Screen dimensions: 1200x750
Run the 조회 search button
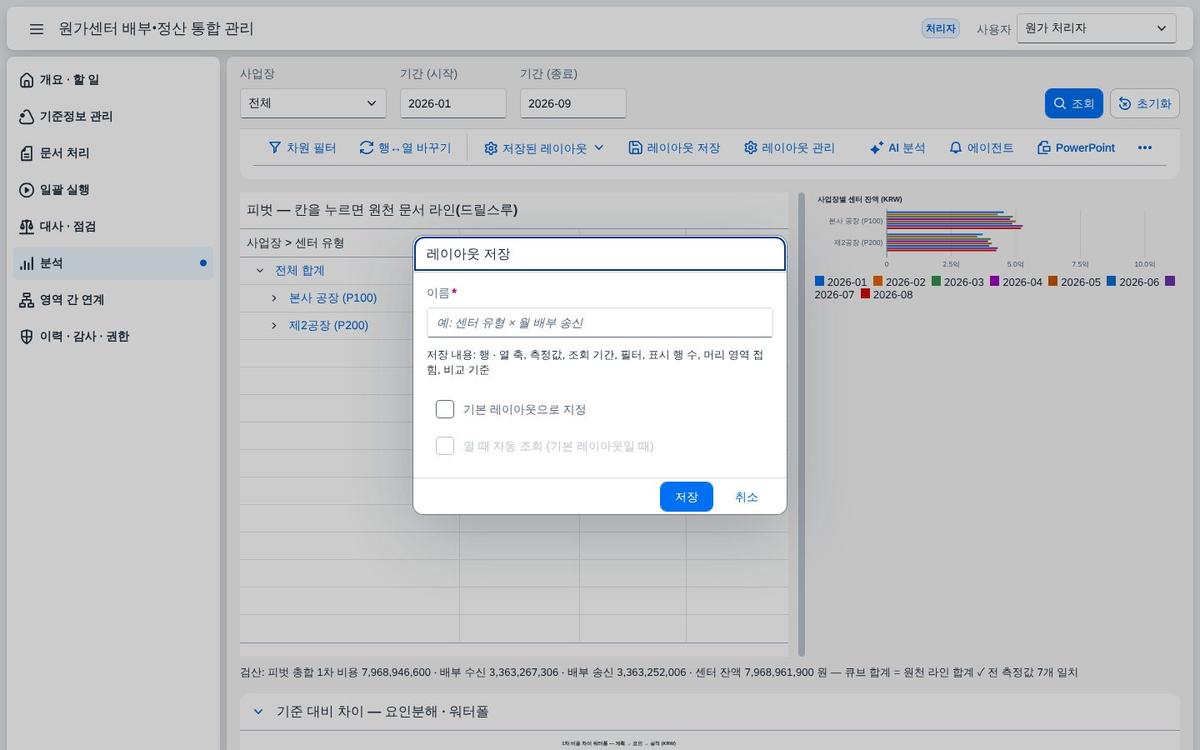(x=1073, y=103)
